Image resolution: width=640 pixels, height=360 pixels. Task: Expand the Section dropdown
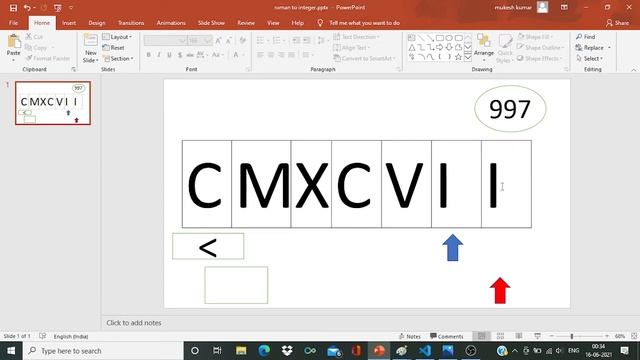[x=118, y=58]
